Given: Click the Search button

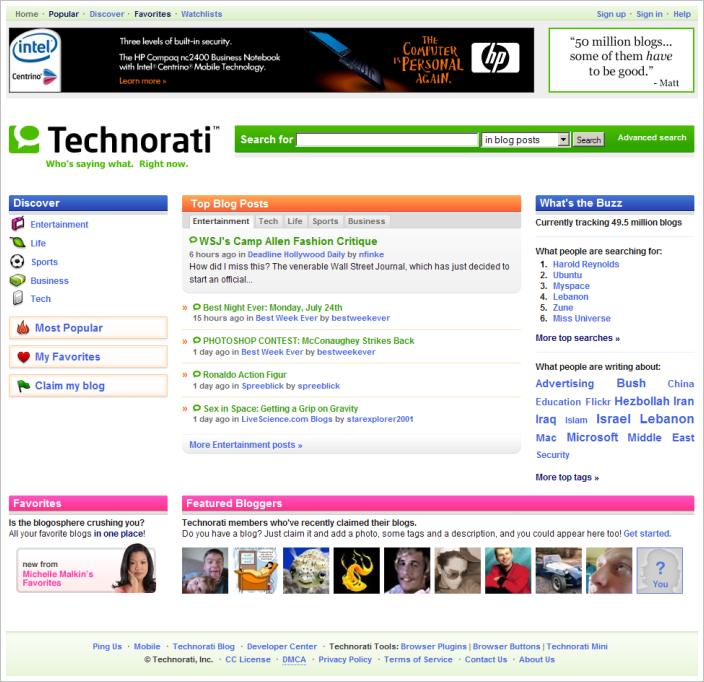Looking at the screenshot, I should click(589, 140).
